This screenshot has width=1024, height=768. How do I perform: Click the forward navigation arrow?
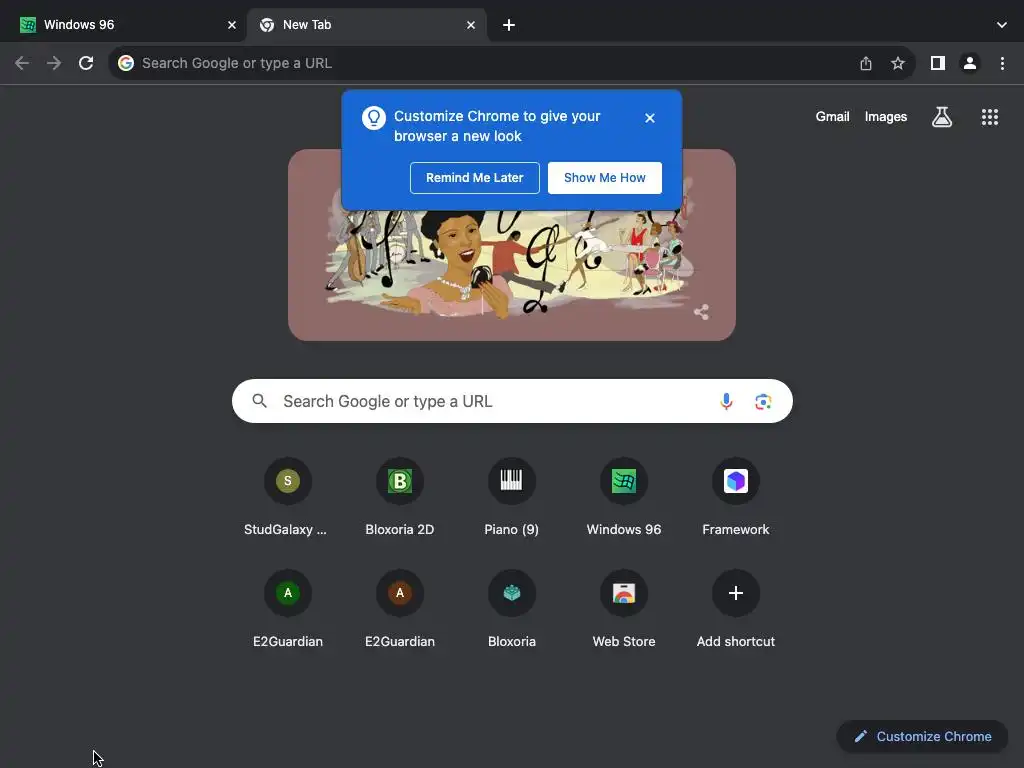54,63
